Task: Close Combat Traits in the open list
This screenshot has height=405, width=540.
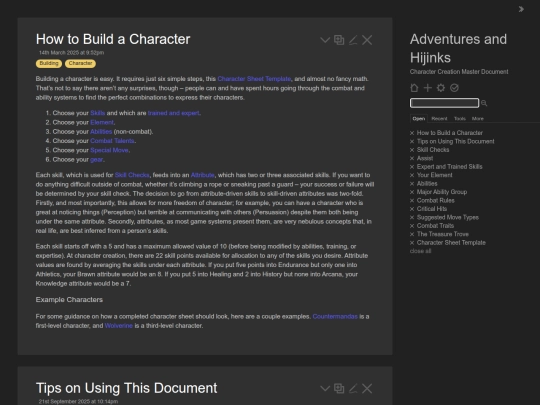Action: 412,226
